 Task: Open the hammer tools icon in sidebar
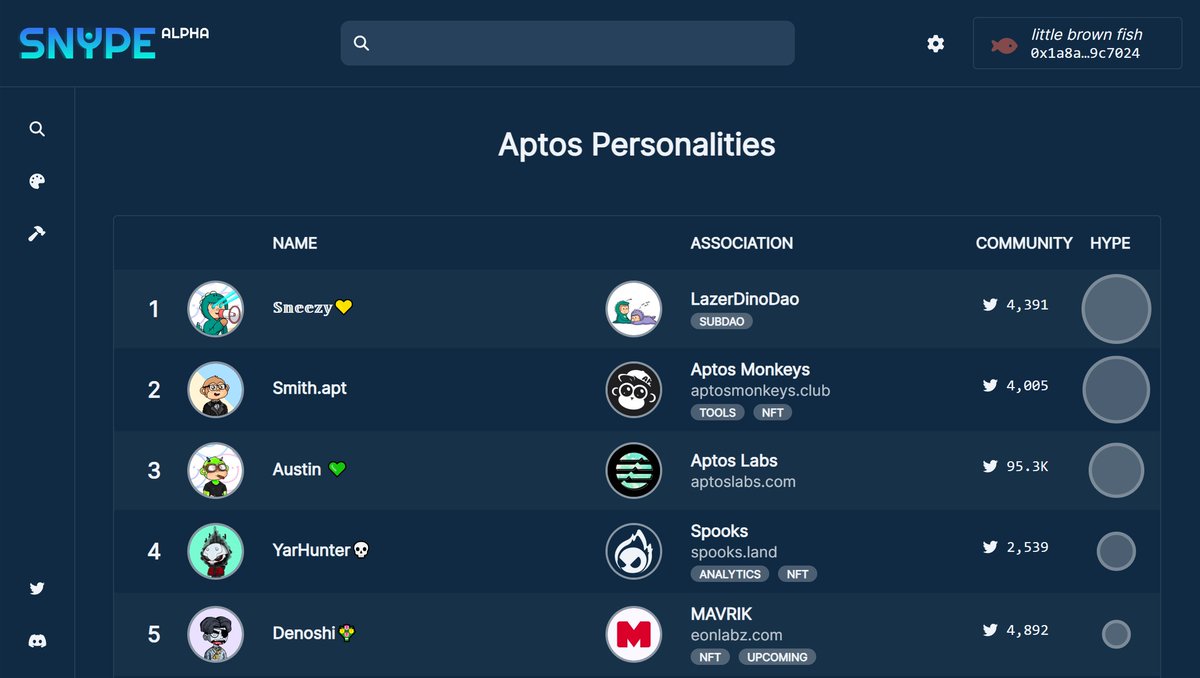coord(37,233)
